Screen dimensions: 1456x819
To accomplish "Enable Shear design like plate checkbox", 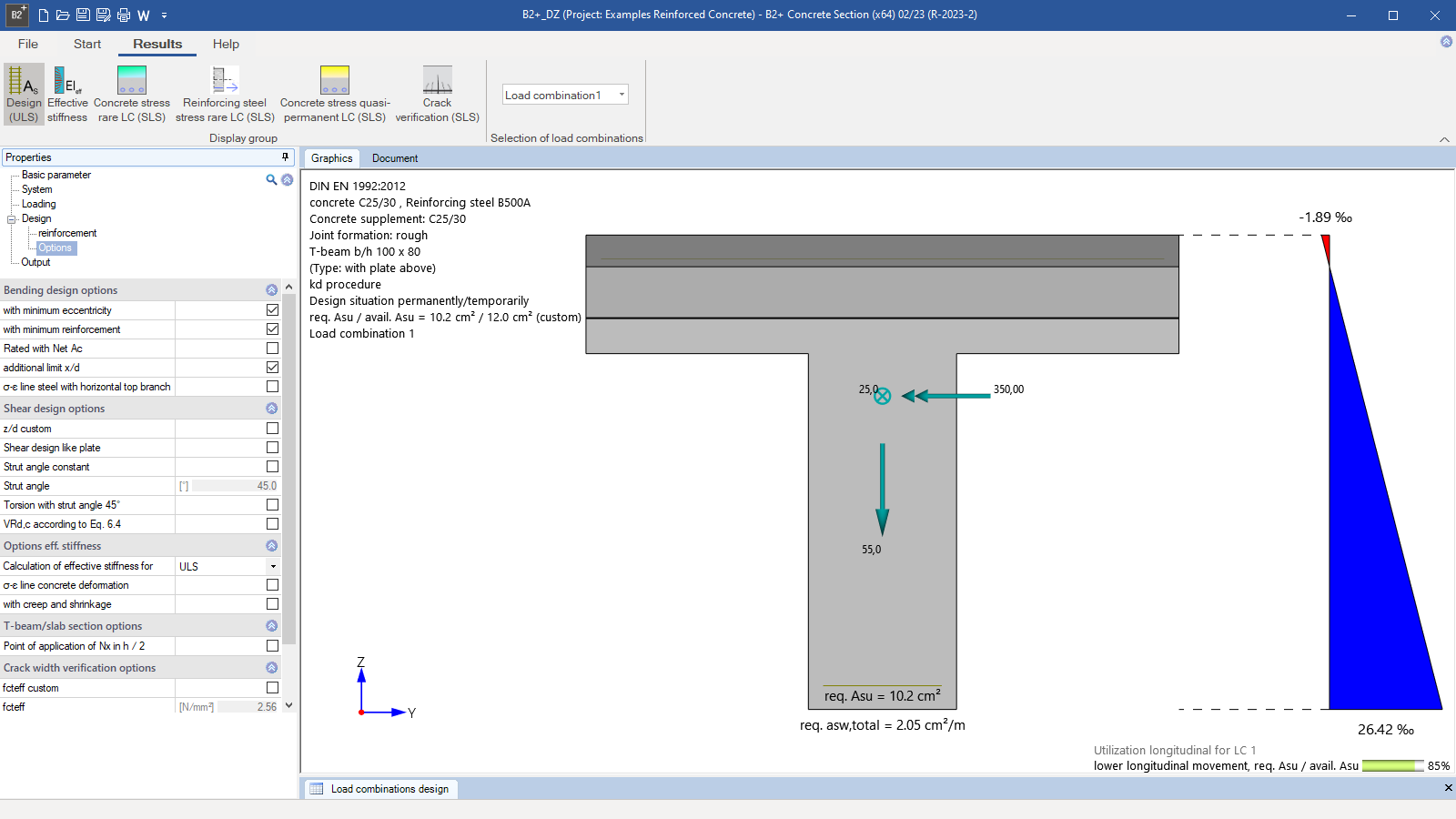I will [272, 448].
